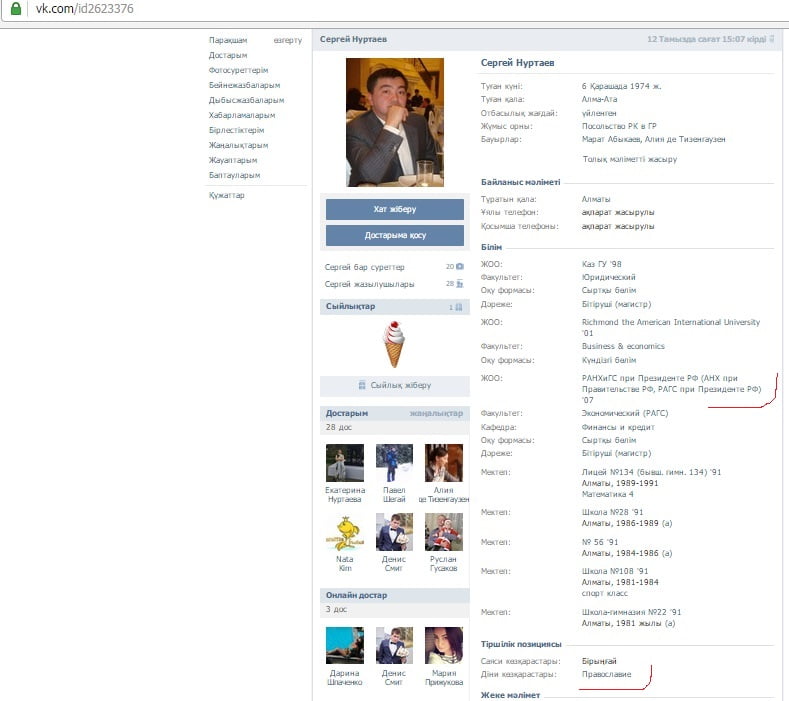Image resolution: width=789 pixels, height=701 pixels.
Task: Open Павел Шегай's avatar
Action: click(394, 462)
